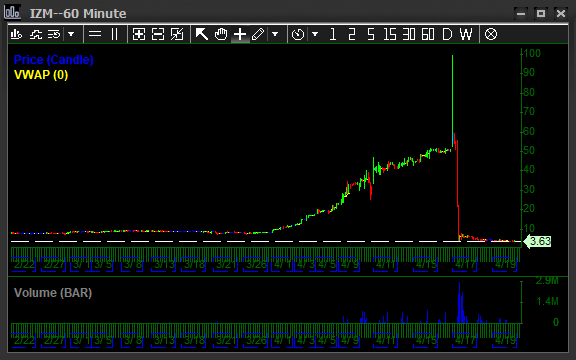Toggle the crosshair cursor tool
The width and height of the screenshot is (576, 360).
tap(240, 35)
